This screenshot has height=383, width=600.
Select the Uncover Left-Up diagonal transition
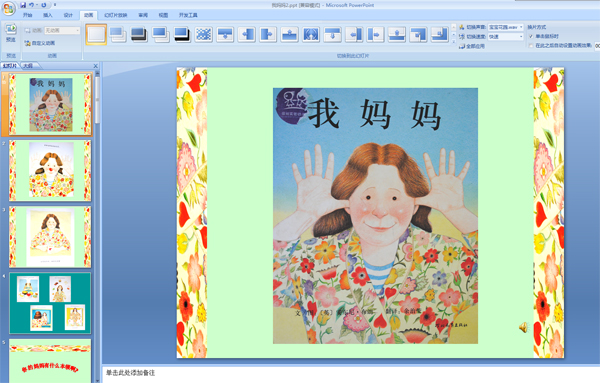click(440, 34)
